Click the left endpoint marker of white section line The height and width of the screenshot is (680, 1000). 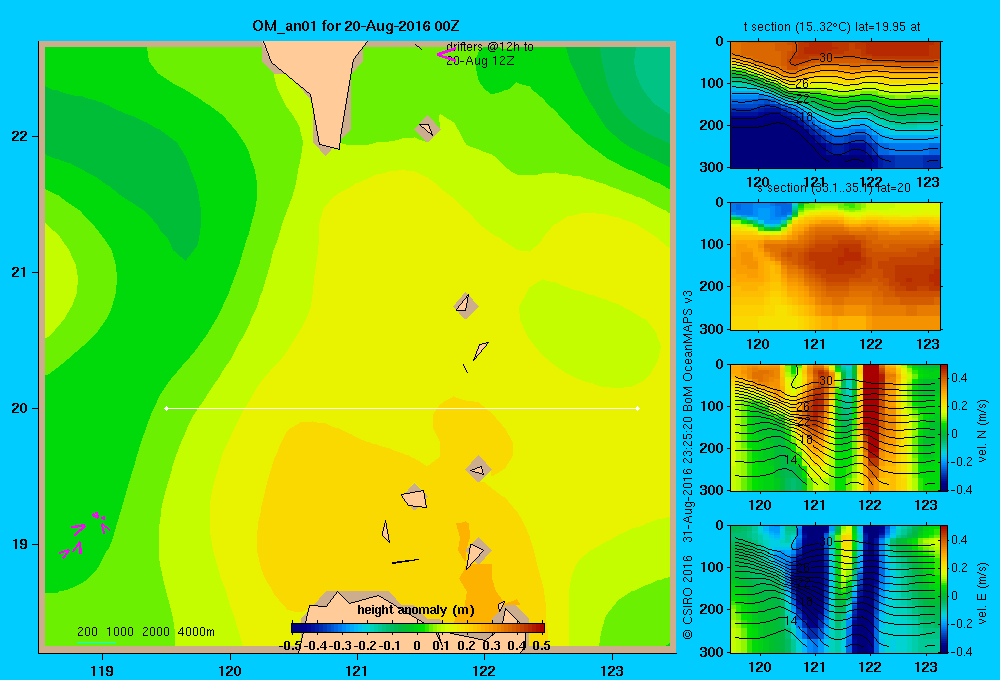pyautogui.click(x=166, y=408)
